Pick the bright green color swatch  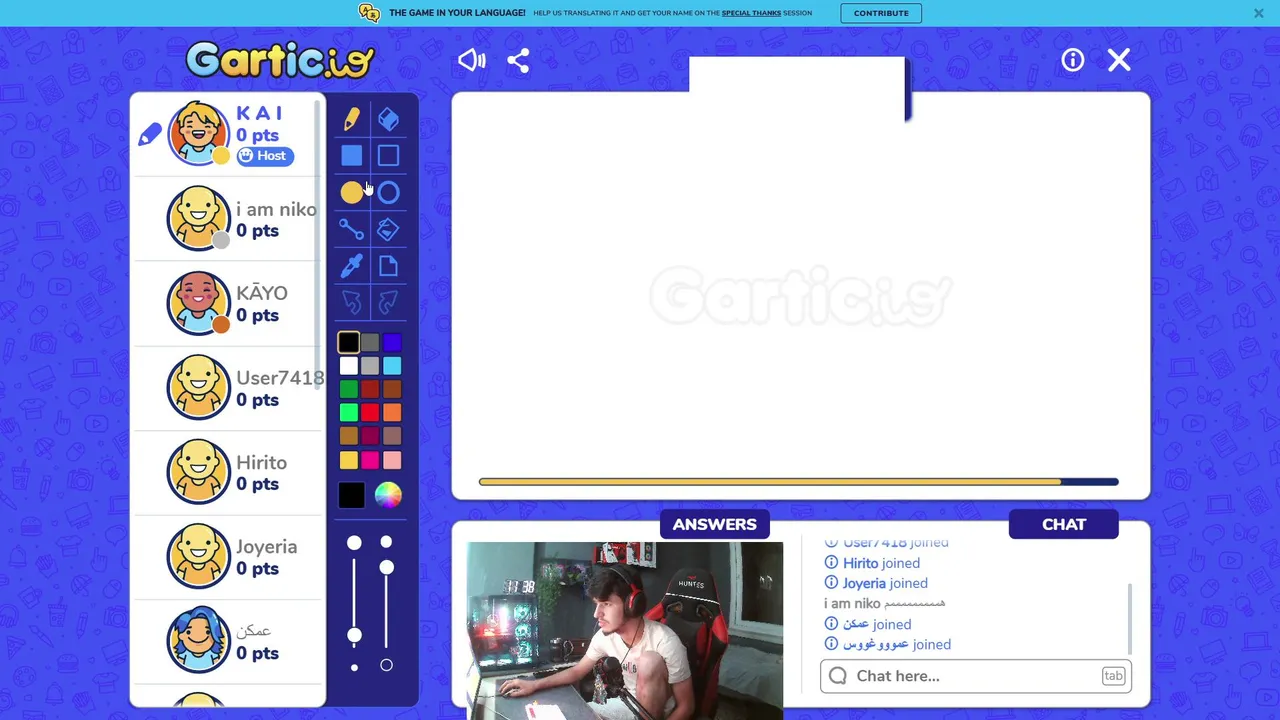click(348, 412)
